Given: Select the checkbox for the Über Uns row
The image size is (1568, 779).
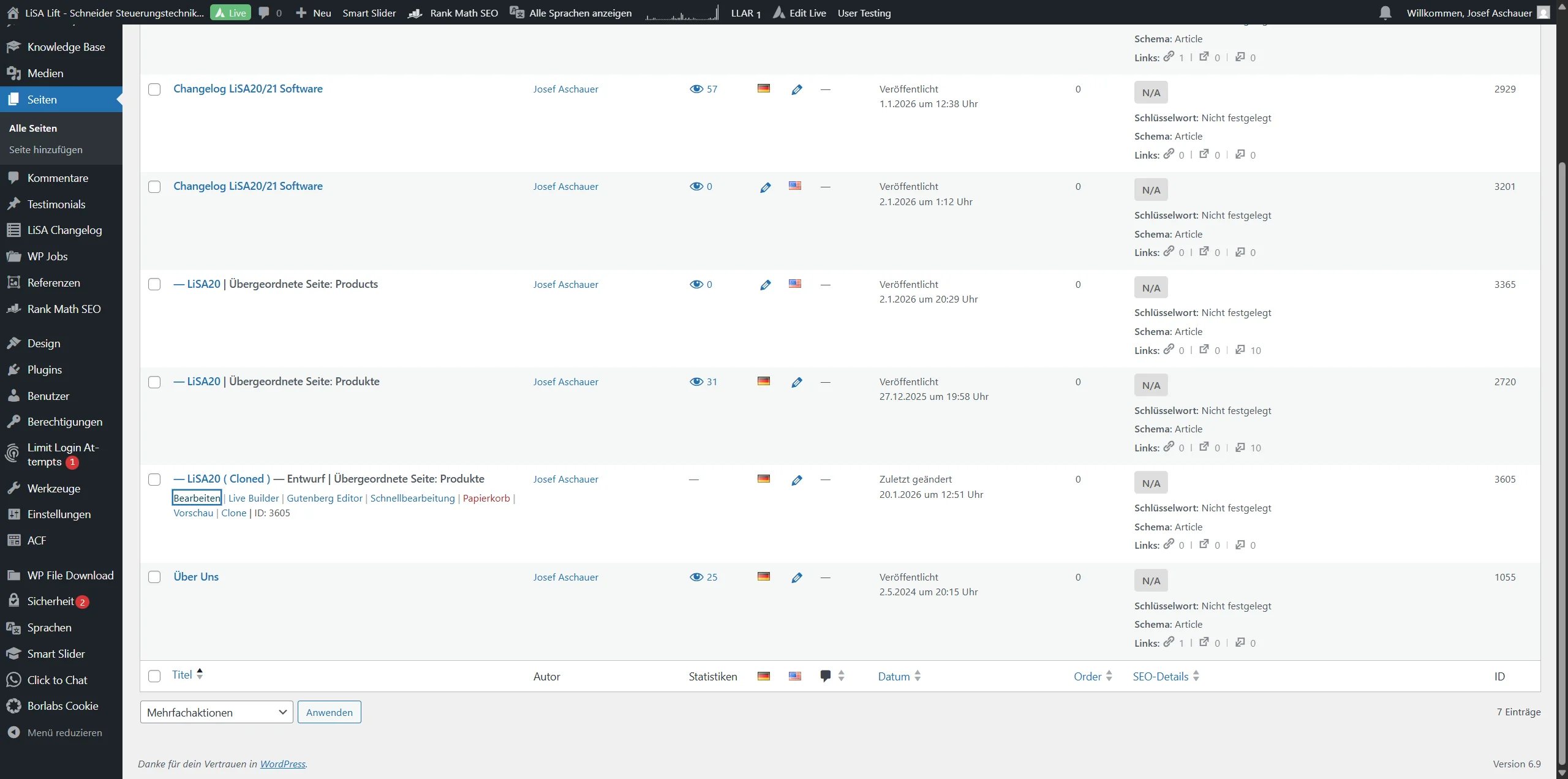Looking at the screenshot, I should coord(154,577).
